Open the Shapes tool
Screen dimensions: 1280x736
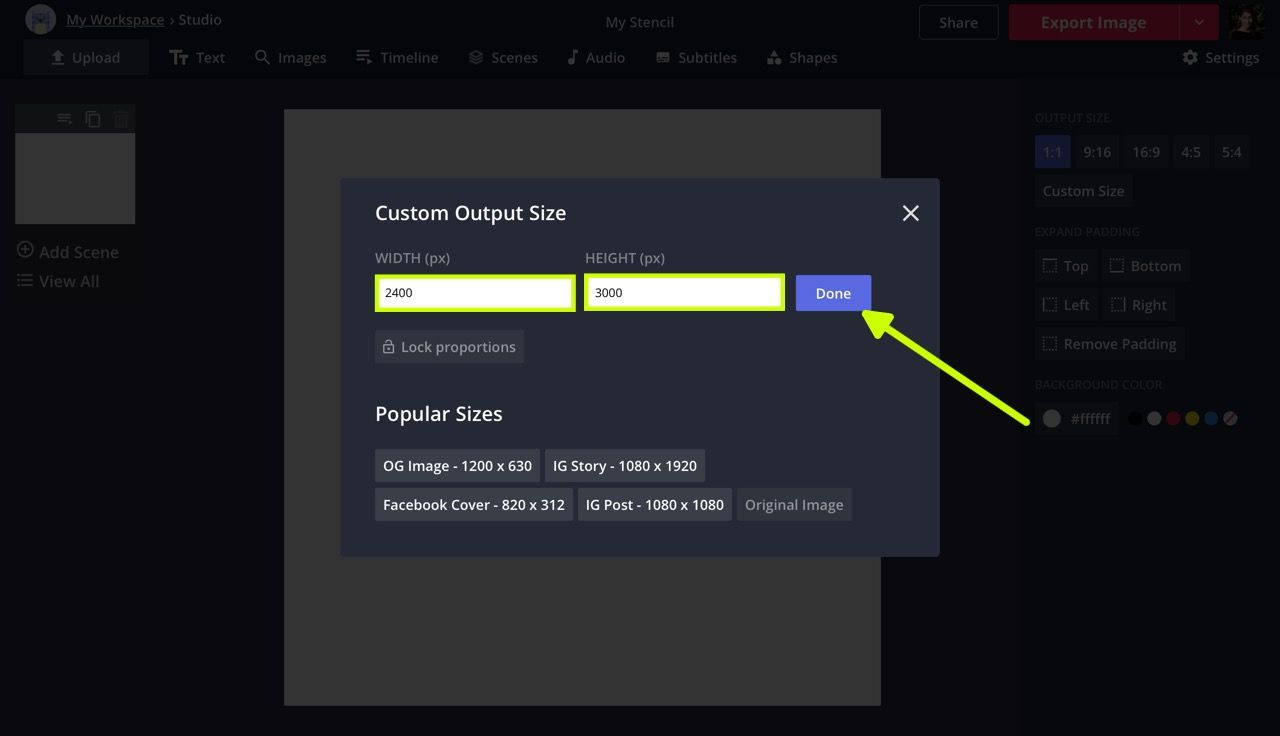[801, 58]
